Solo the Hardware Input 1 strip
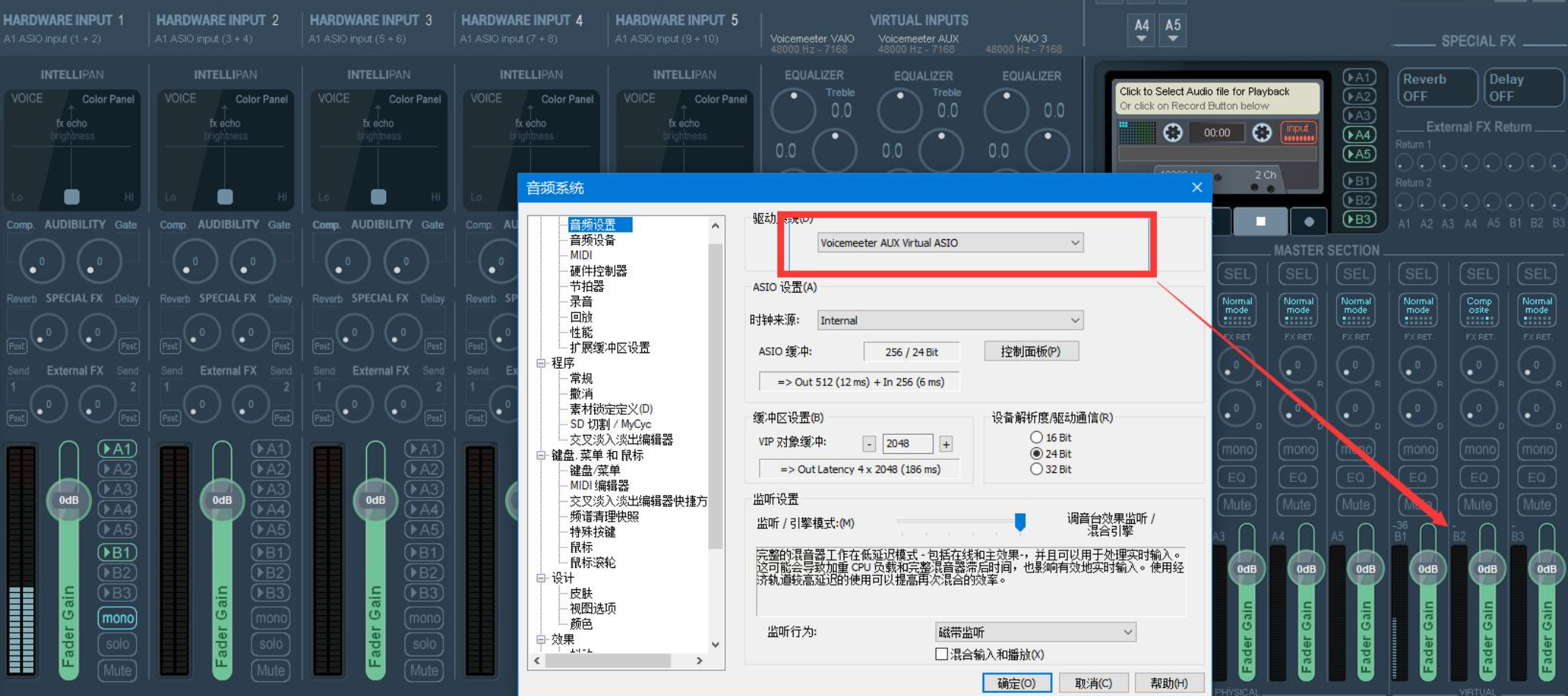1568x696 pixels. [118, 644]
